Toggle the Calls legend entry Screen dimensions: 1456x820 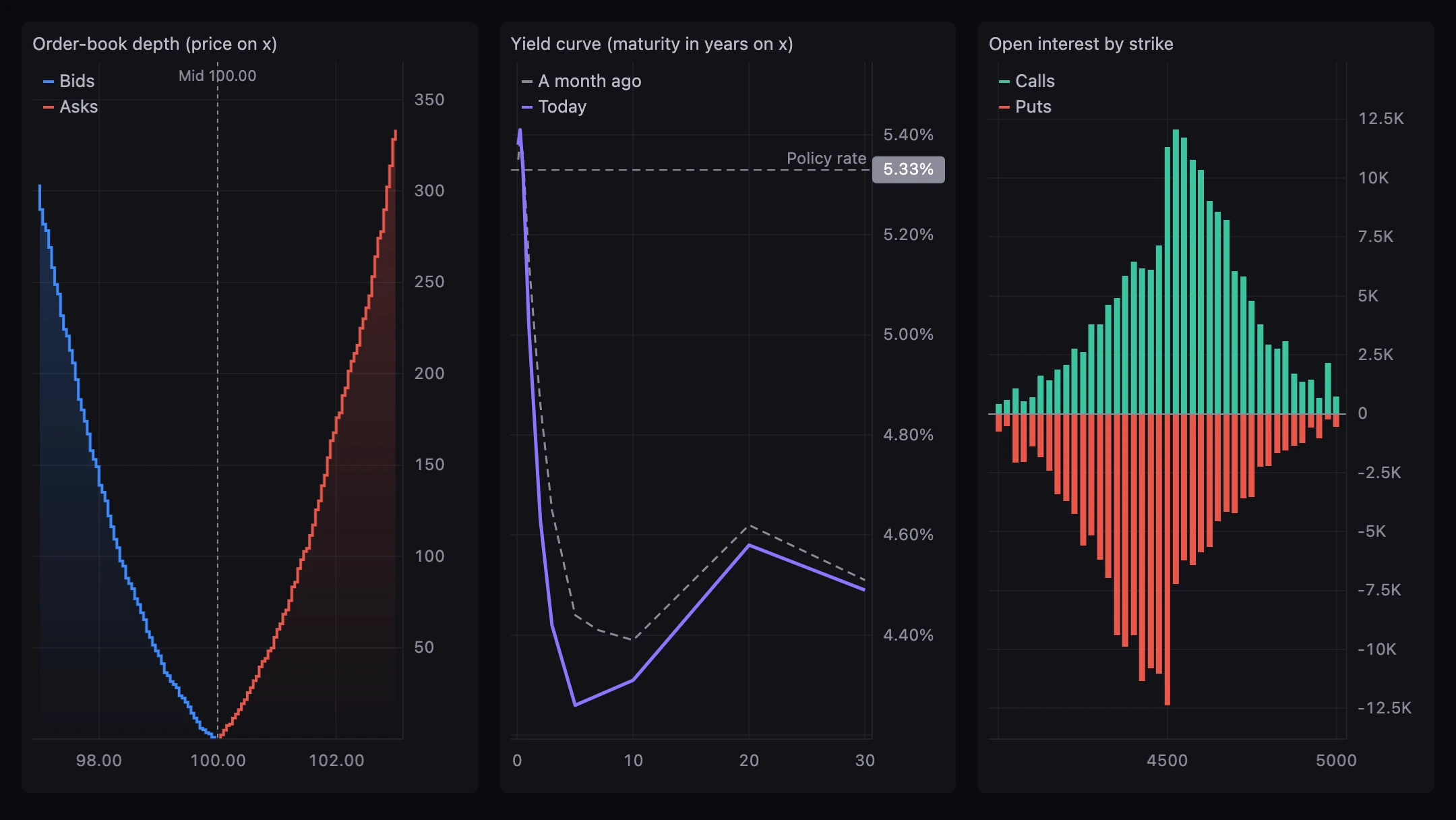point(1027,81)
